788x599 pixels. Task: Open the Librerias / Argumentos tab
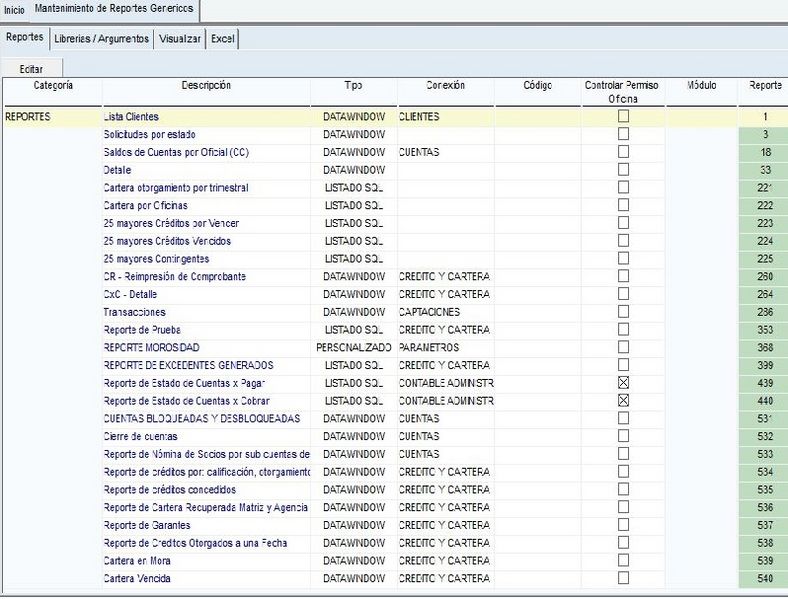(x=101, y=39)
